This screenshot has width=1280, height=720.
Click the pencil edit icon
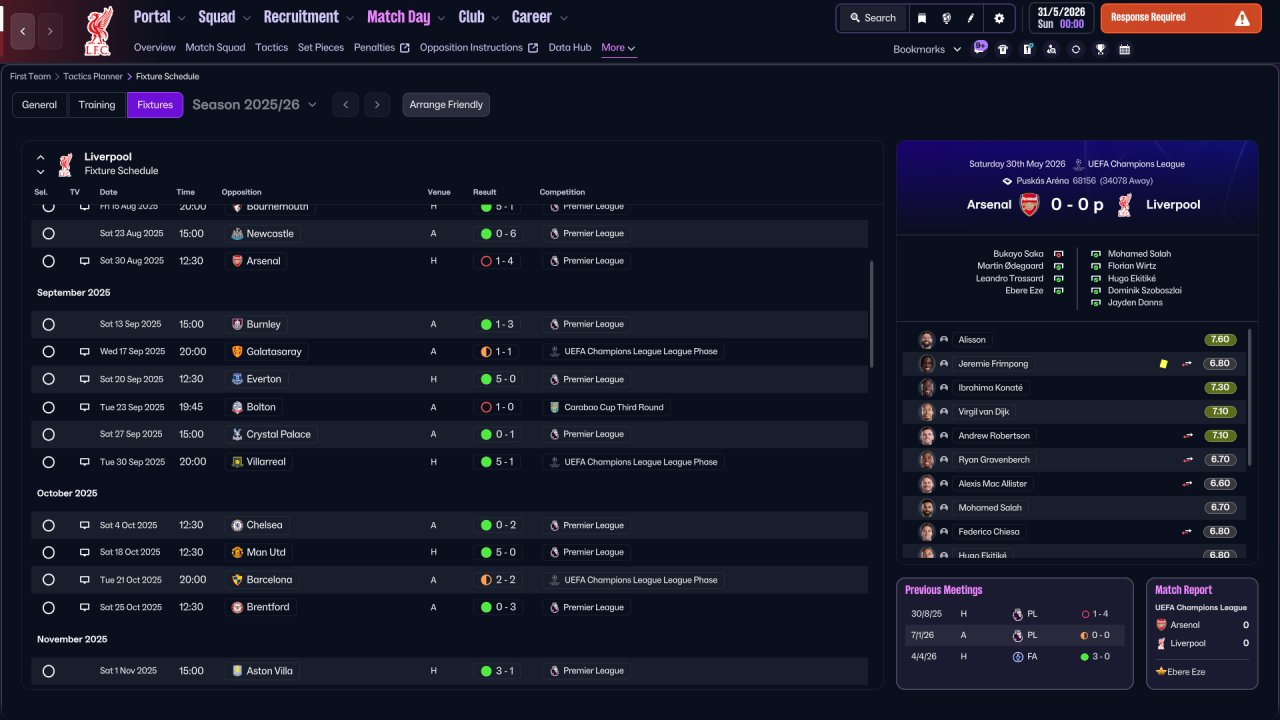(971, 18)
